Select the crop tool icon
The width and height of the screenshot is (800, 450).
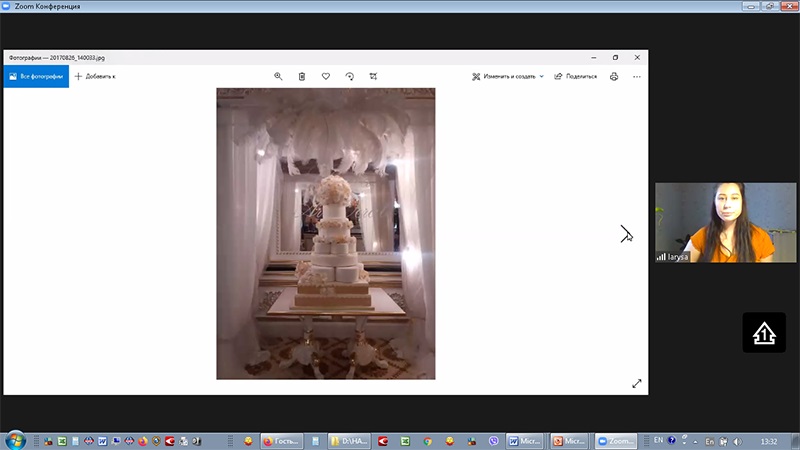point(373,76)
